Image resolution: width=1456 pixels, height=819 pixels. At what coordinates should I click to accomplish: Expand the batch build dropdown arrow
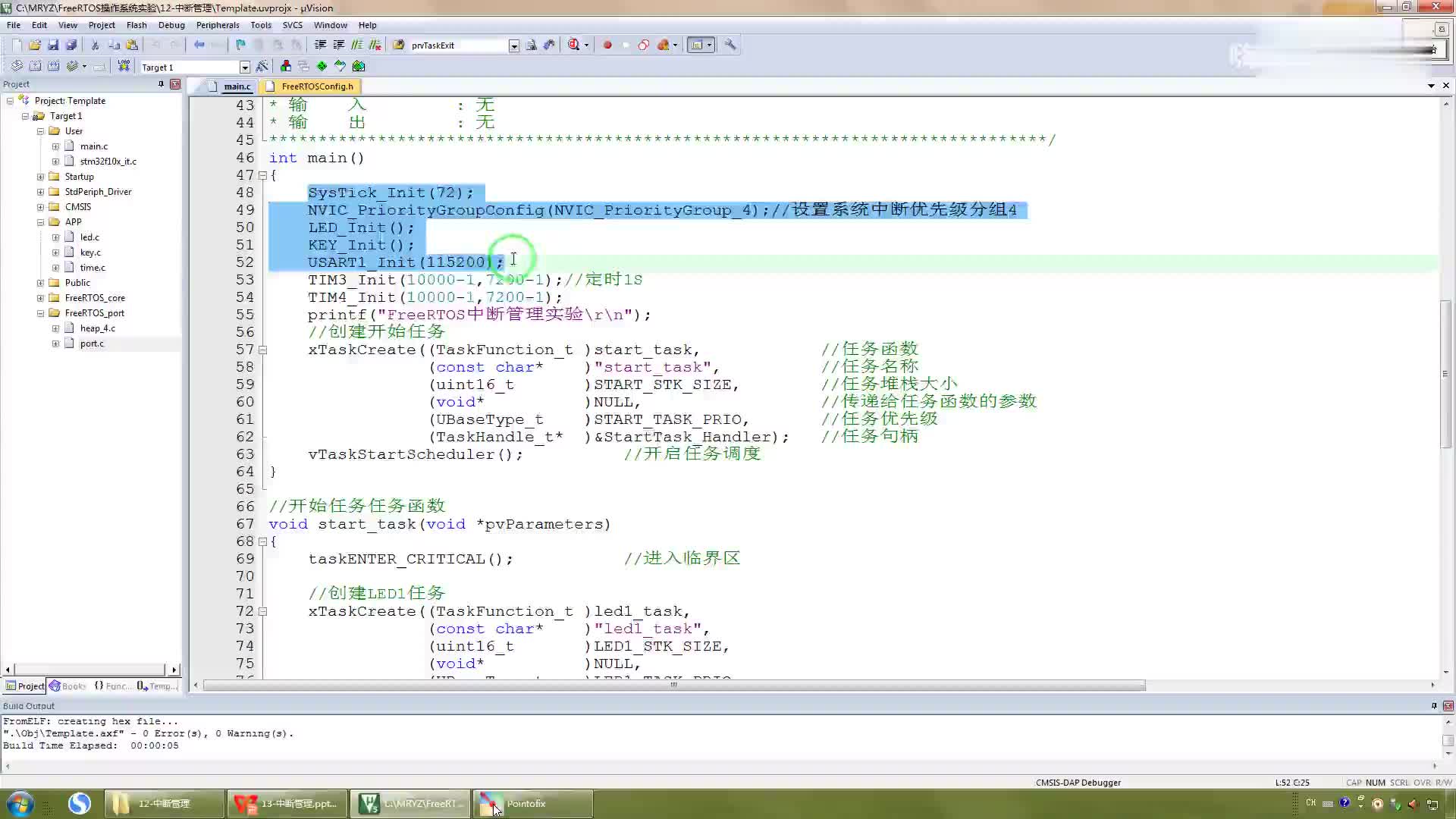coord(84,66)
